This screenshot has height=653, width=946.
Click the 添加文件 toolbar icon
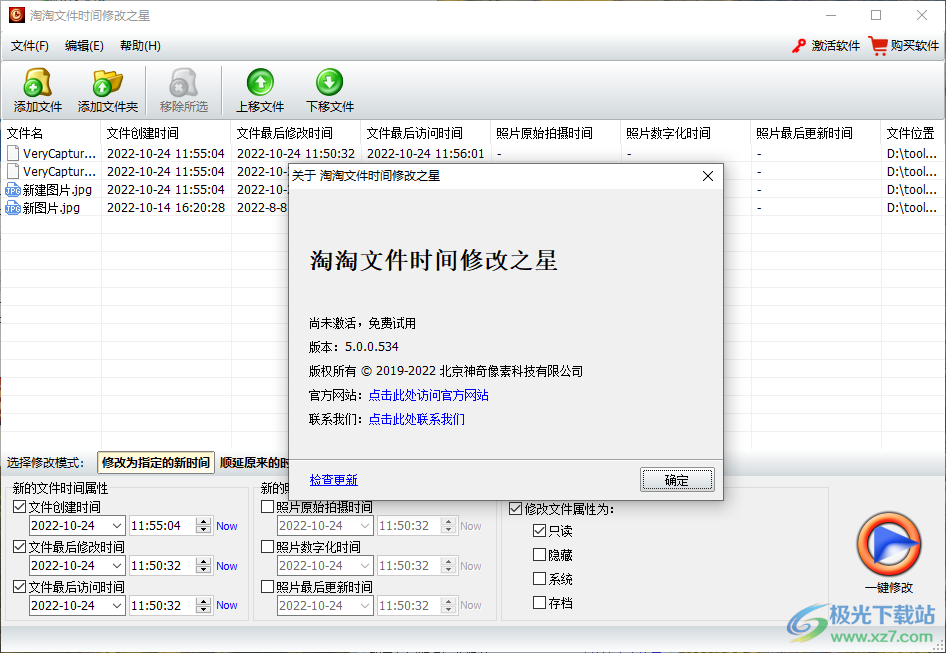coord(37,82)
